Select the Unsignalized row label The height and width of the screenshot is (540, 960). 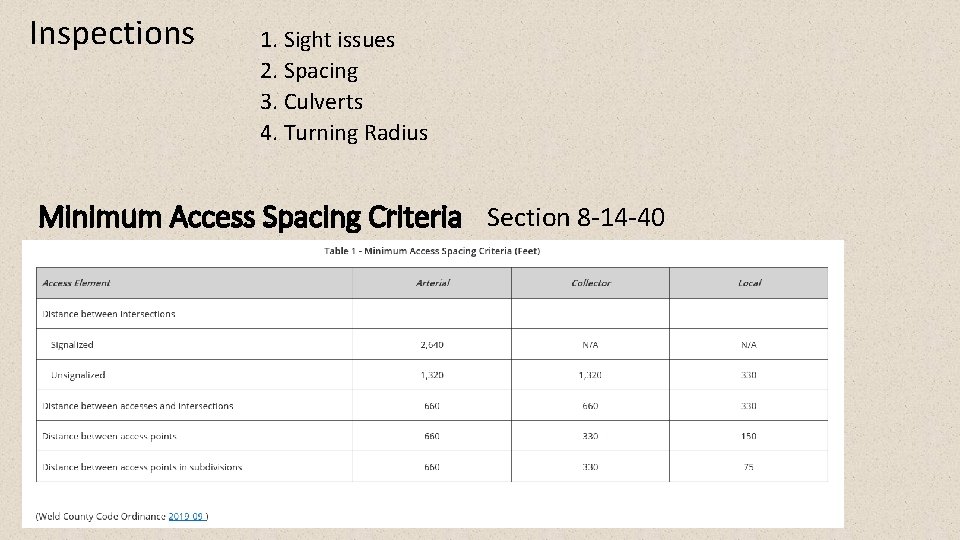(78, 375)
